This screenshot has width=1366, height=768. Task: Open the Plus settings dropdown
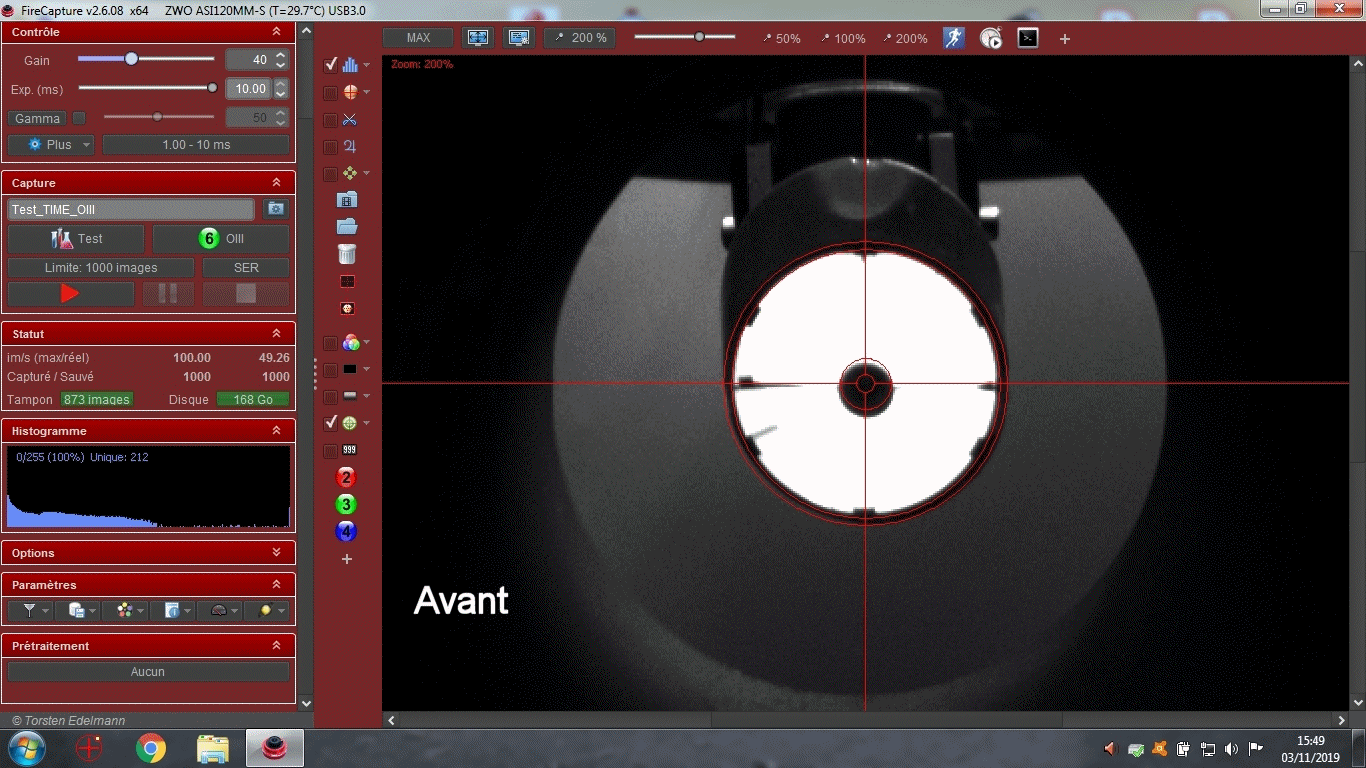[x=50, y=145]
